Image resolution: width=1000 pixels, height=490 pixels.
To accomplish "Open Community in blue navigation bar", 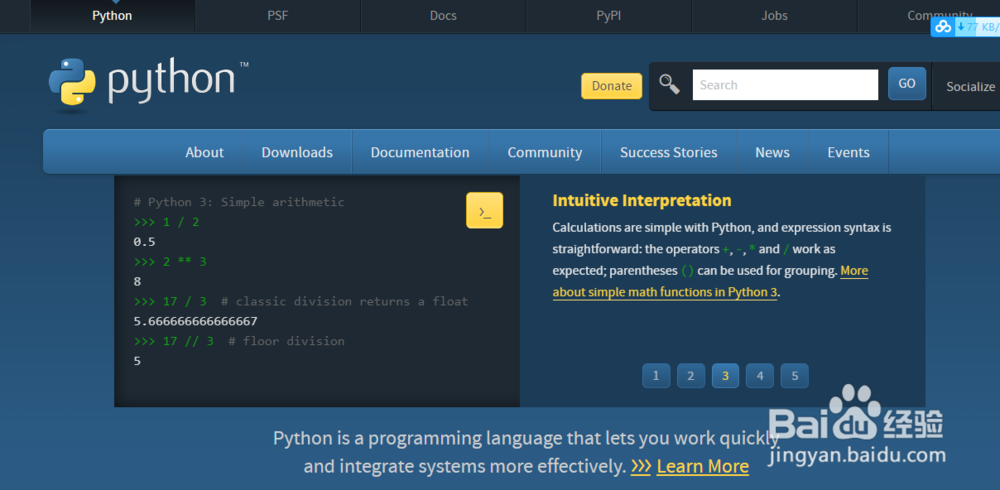I will pyautogui.click(x=545, y=152).
